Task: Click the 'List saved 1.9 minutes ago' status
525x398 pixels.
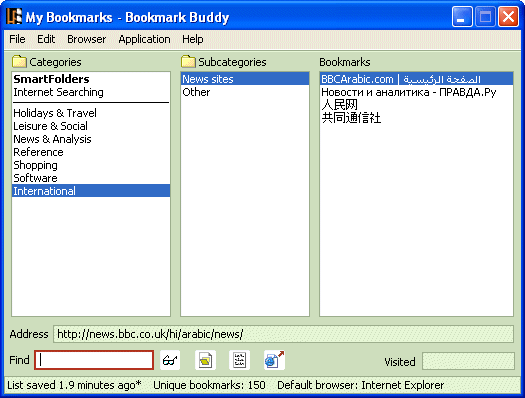Action: (74, 385)
